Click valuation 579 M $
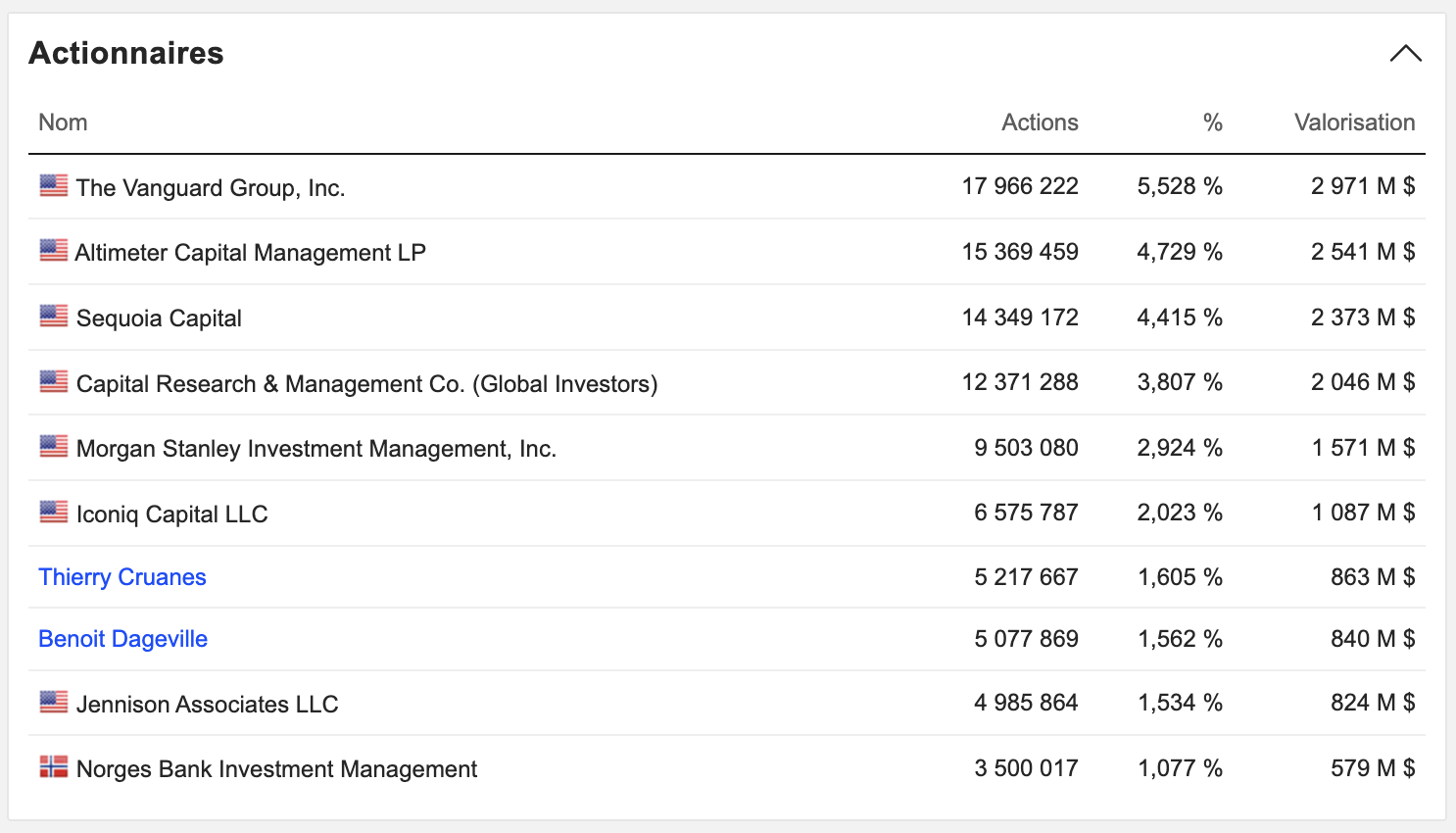 1373,768
